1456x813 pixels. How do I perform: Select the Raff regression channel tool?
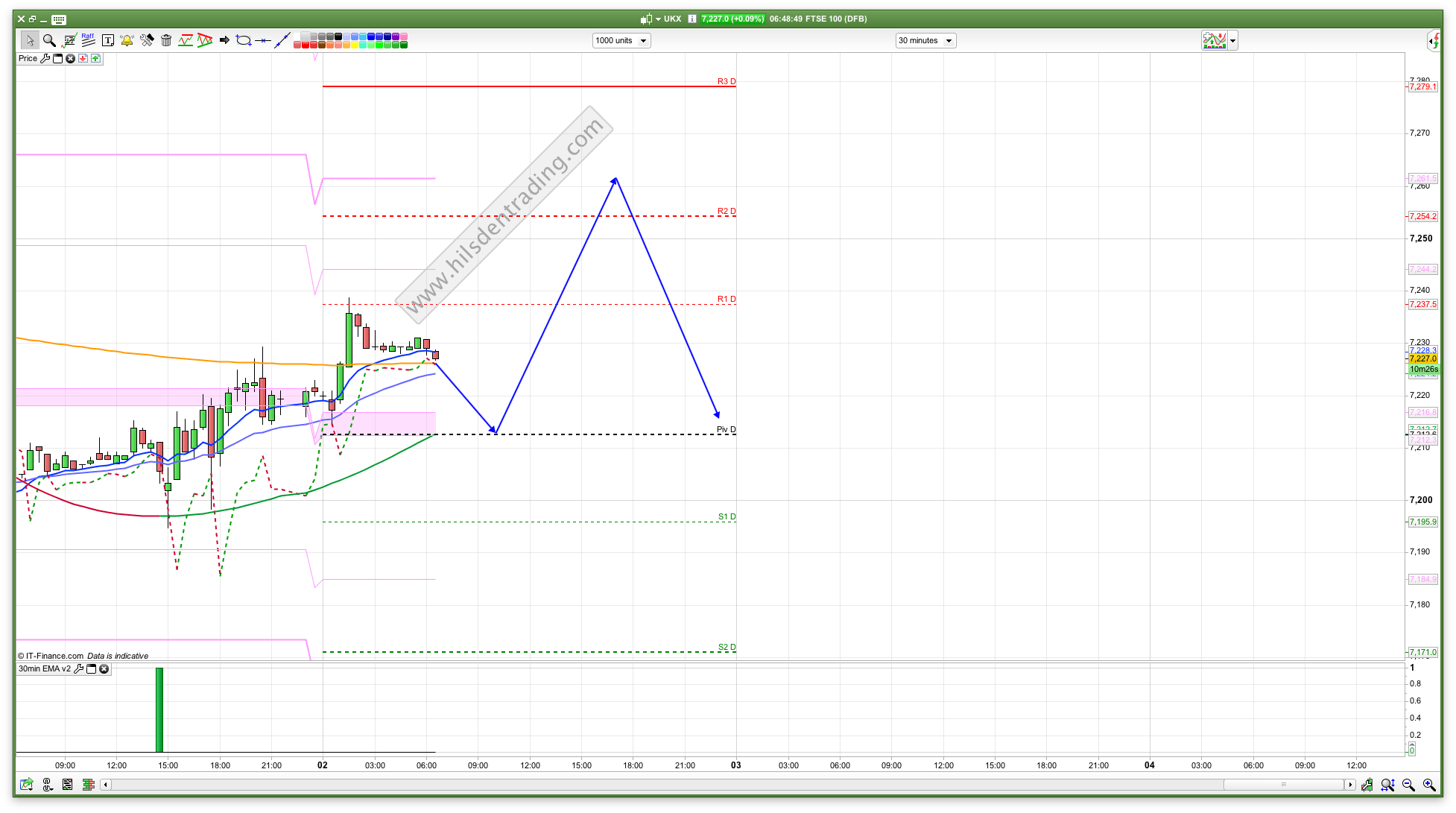(x=88, y=40)
